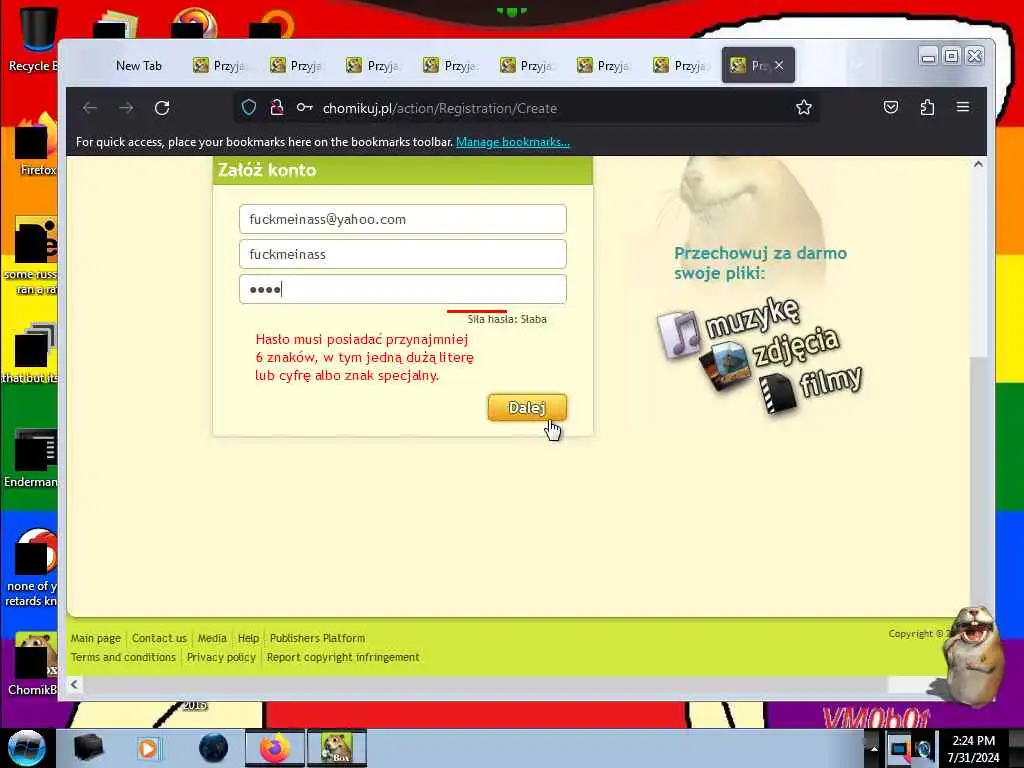Screen dimensions: 1024x768
Task: Open Report copyright infringement link
Action: click(x=343, y=657)
